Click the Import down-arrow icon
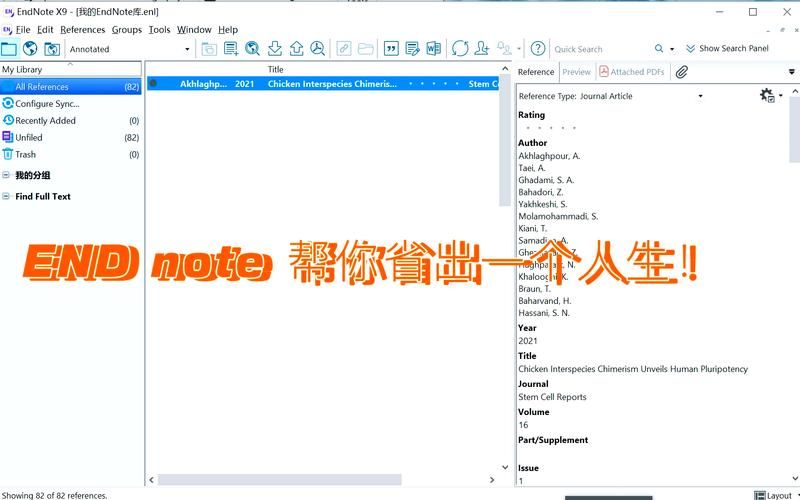The height and width of the screenshot is (500, 800). 274,49
